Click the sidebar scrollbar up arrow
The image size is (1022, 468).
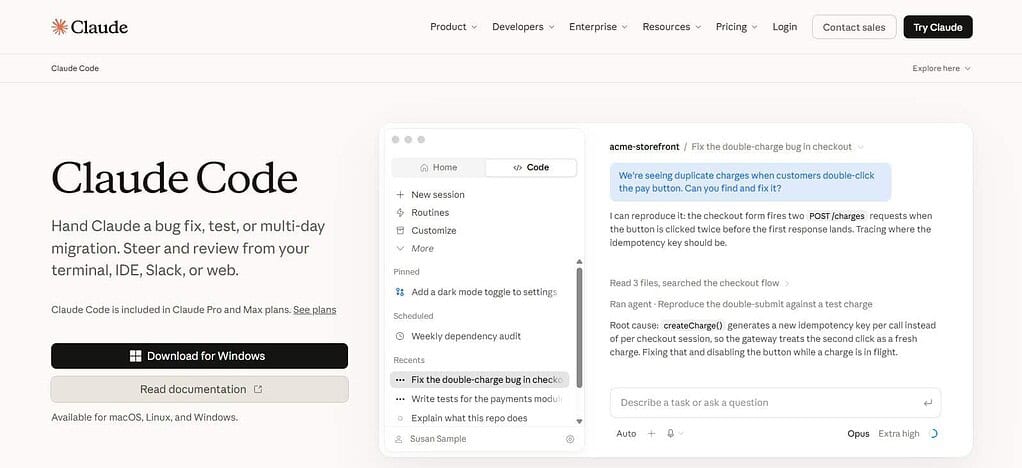579,262
